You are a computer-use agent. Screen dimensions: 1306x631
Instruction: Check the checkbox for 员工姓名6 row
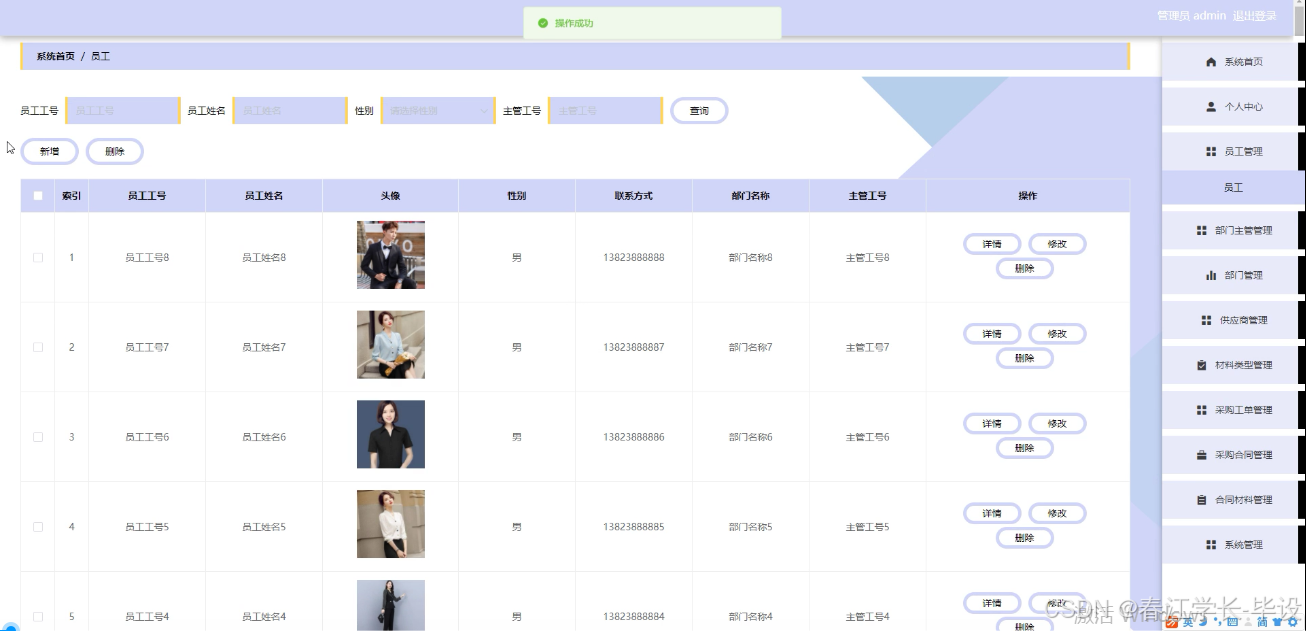click(x=37, y=436)
